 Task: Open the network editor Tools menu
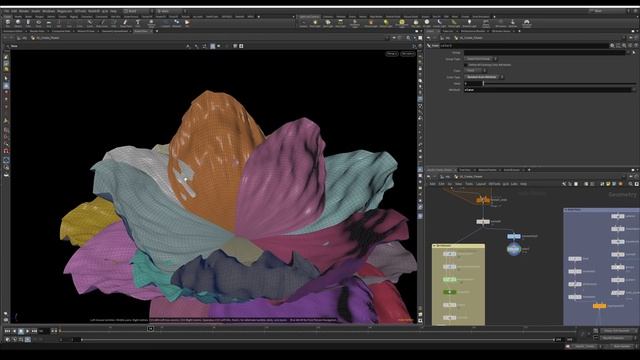(x=469, y=184)
